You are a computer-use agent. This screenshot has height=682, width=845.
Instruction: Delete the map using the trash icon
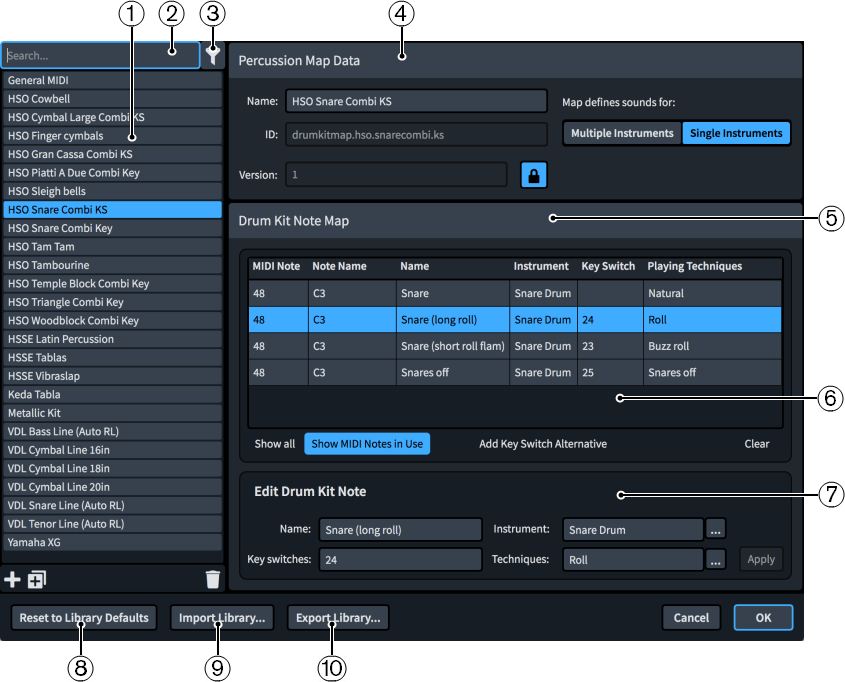pyautogui.click(x=211, y=578)
